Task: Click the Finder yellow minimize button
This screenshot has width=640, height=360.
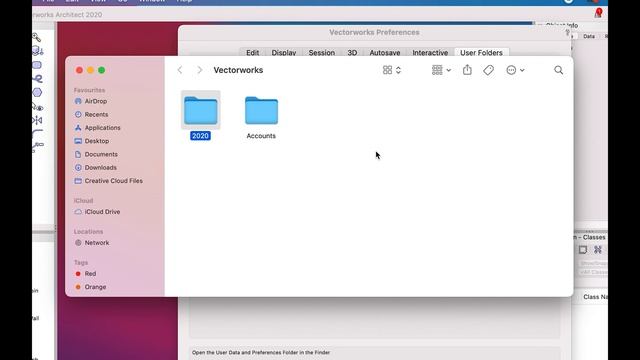Action: click(91, 70)
